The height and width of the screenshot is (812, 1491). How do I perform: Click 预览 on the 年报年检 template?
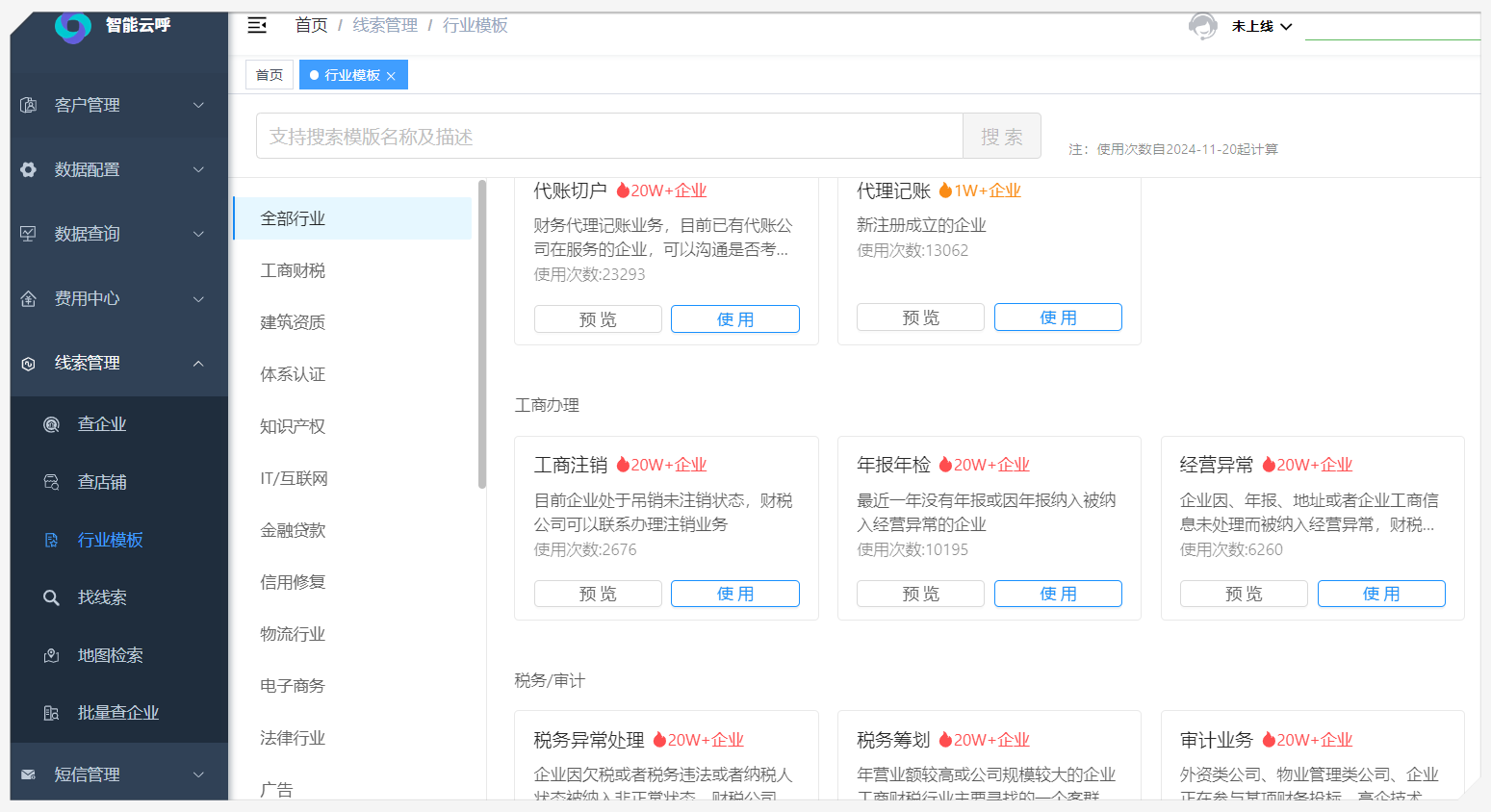(920, 594)
